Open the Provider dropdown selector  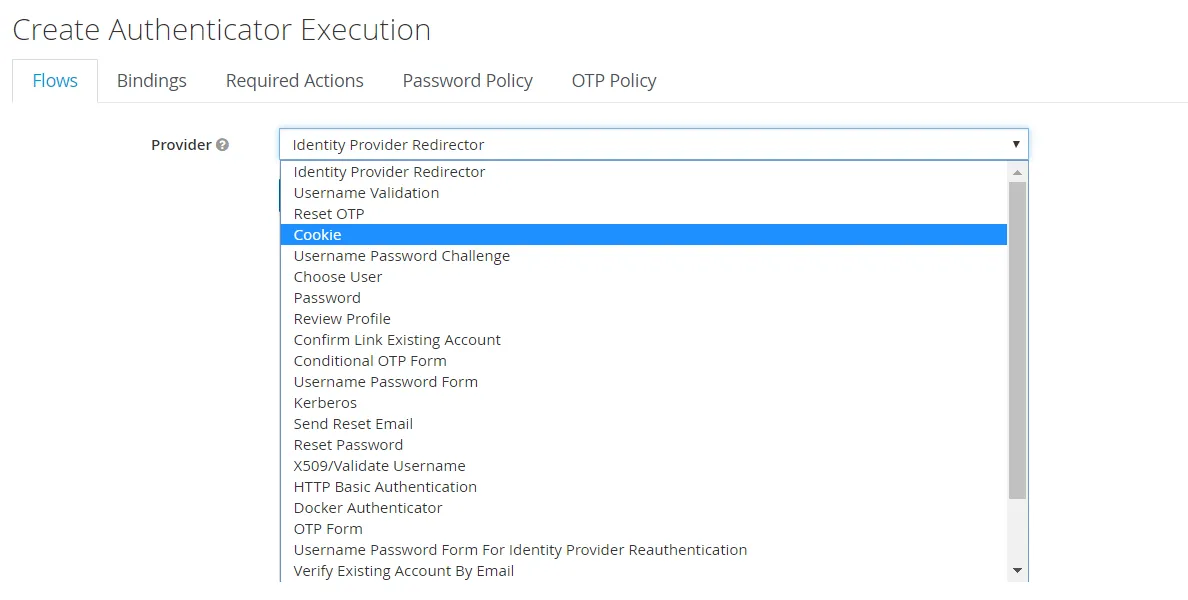(653, 145)
